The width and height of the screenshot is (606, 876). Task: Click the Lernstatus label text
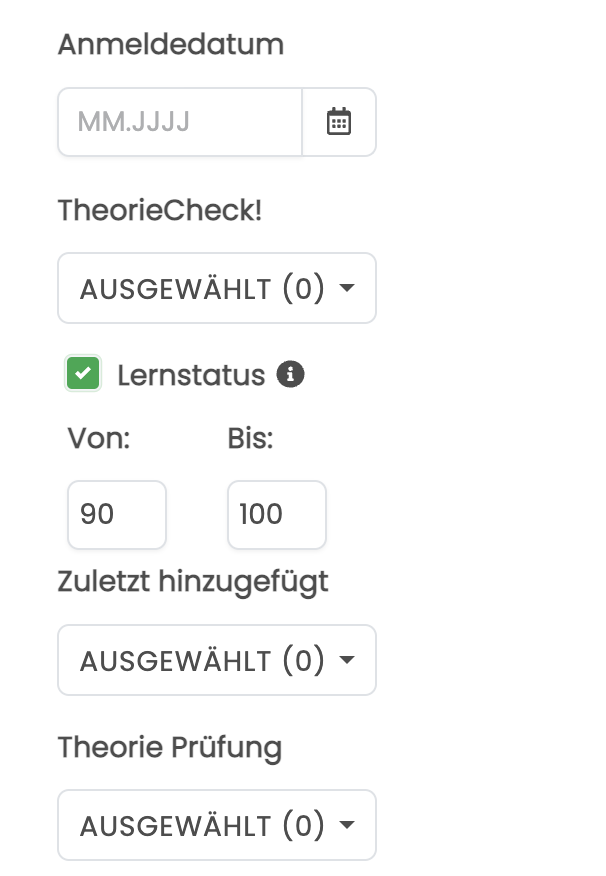(191, 375)
